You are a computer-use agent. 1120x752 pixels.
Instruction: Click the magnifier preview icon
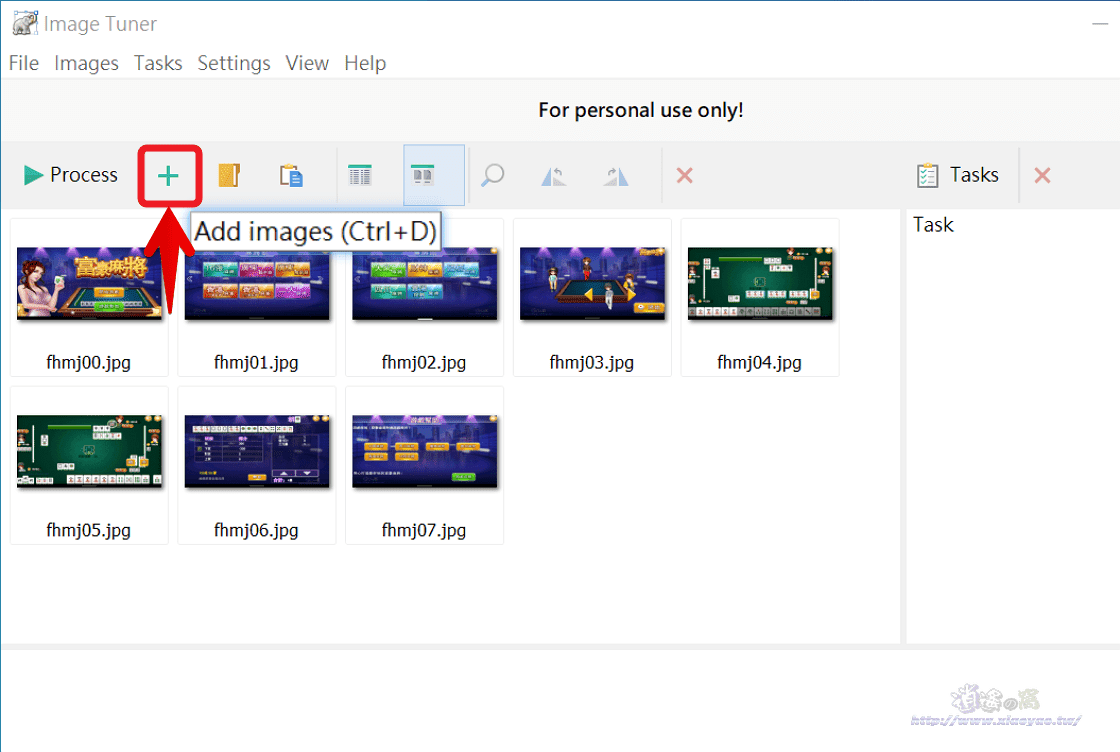pos(492,175)
